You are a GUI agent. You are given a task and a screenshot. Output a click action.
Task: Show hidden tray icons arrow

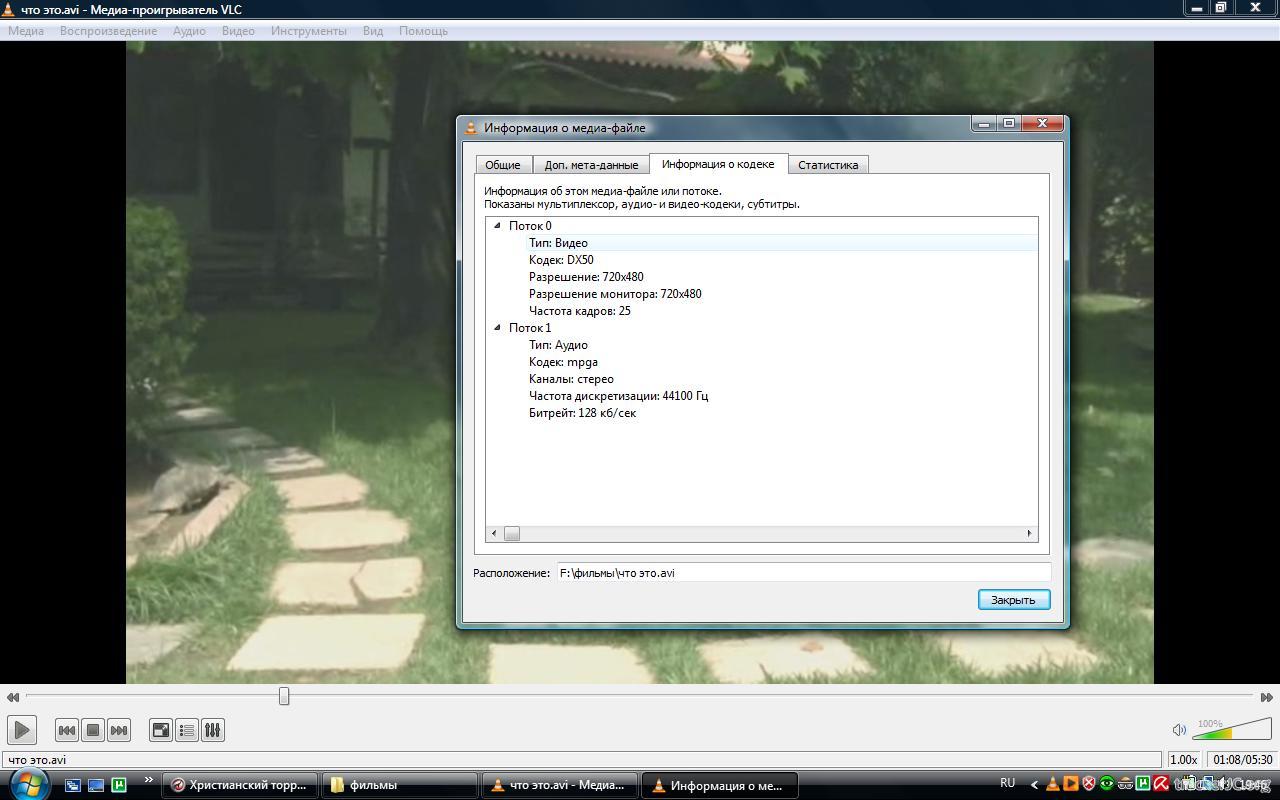1034,785
